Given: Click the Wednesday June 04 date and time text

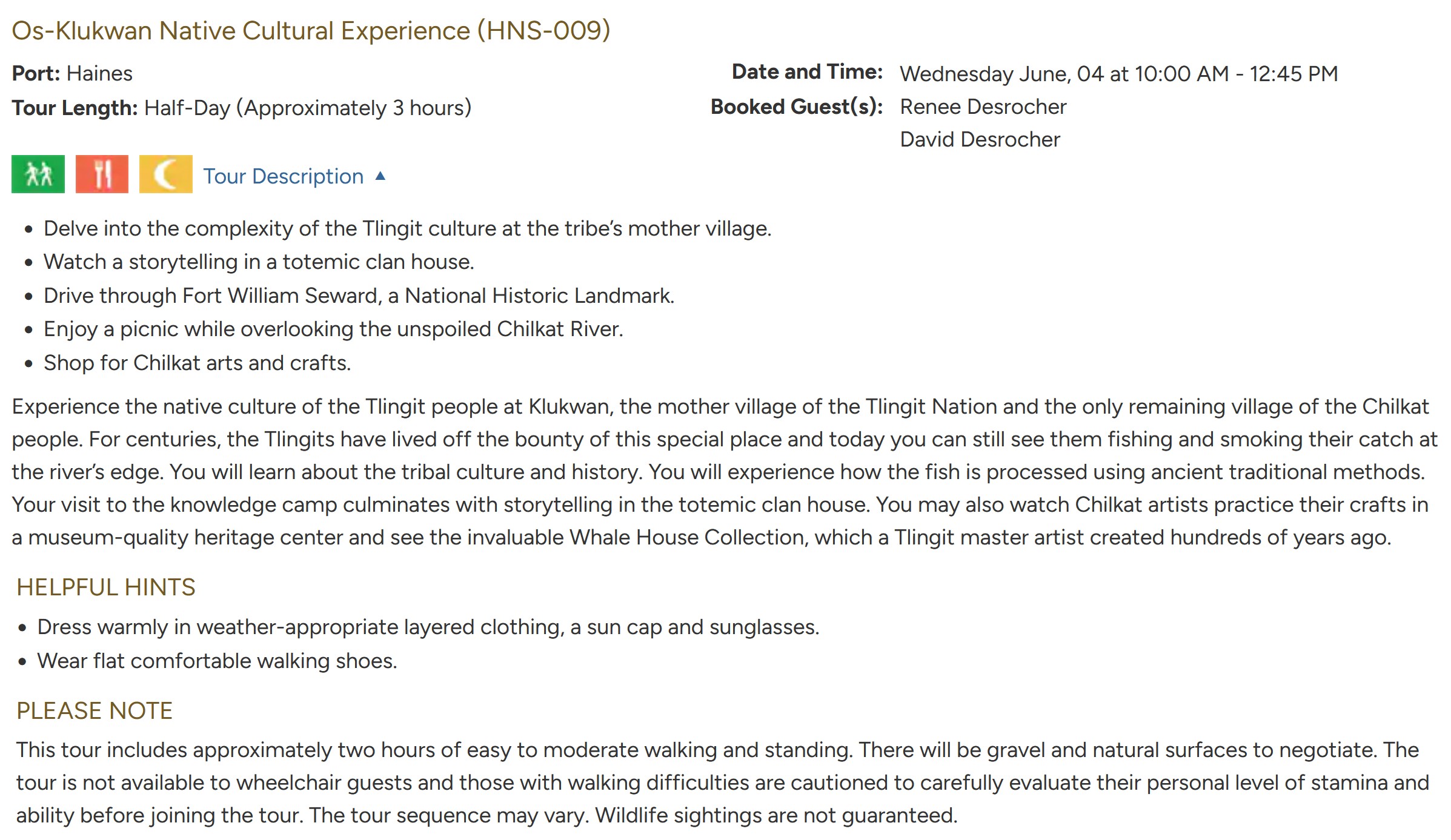Looking at the screenshot, I should 1118,74.
